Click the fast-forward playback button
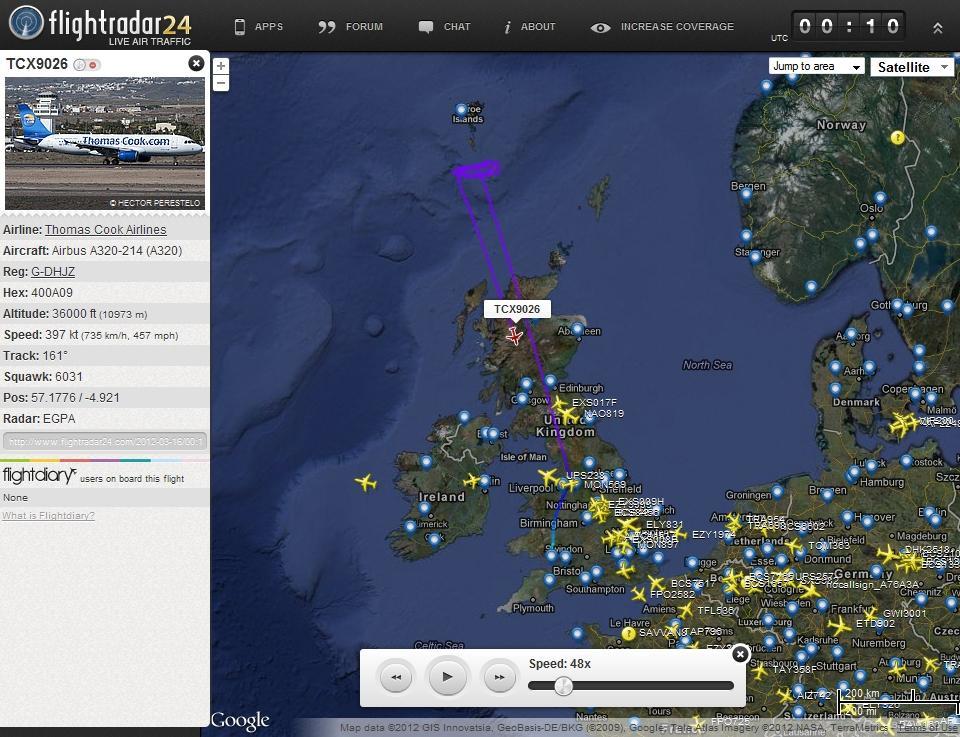 tap(499, 678)
